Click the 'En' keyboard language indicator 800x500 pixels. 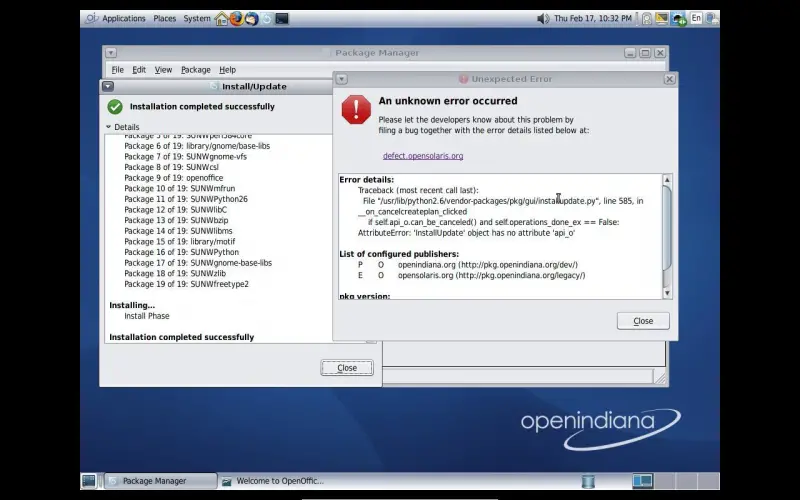pyautogui.click(x=696, y=18)
